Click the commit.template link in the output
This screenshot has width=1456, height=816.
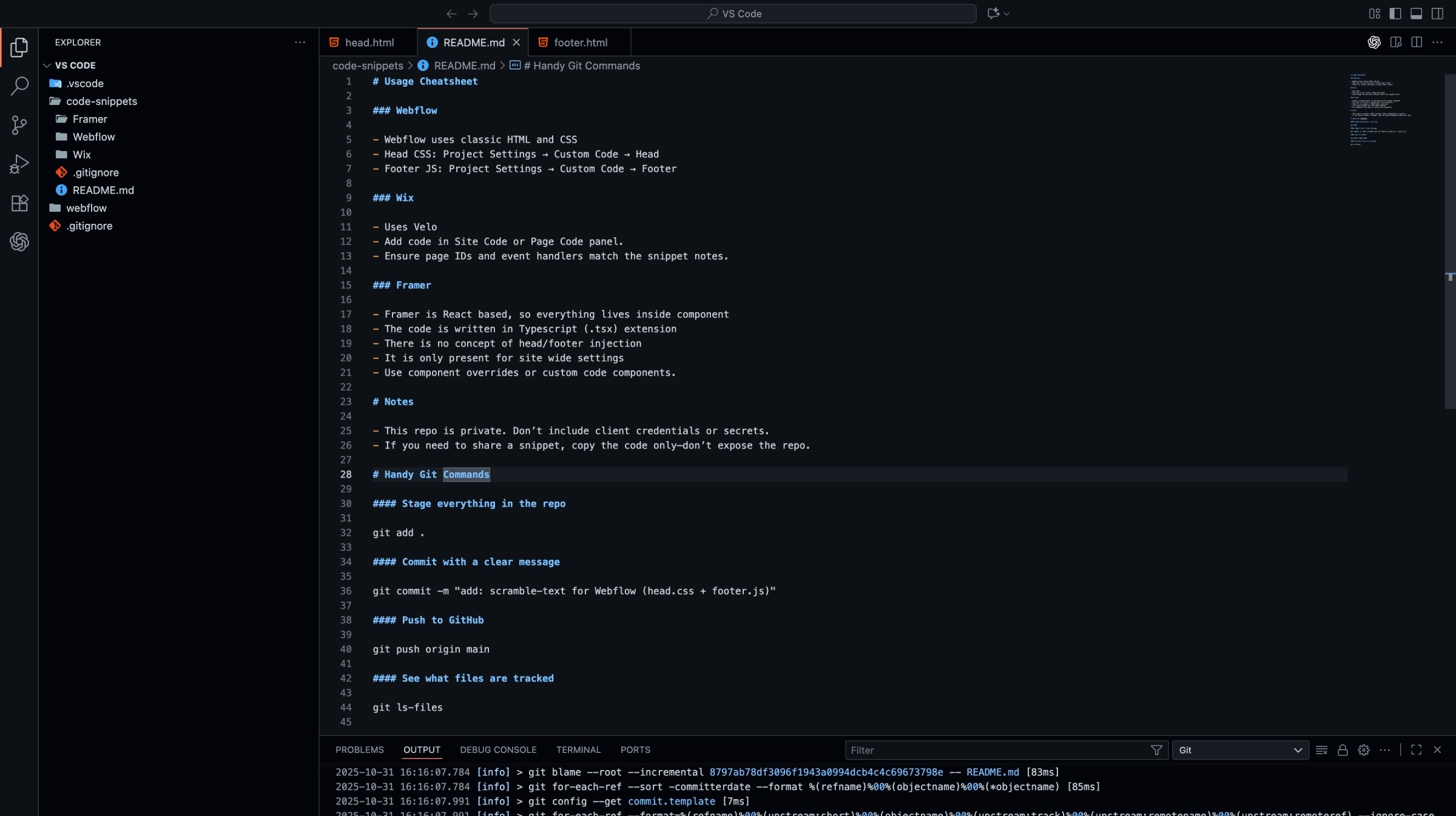(672, 801)
